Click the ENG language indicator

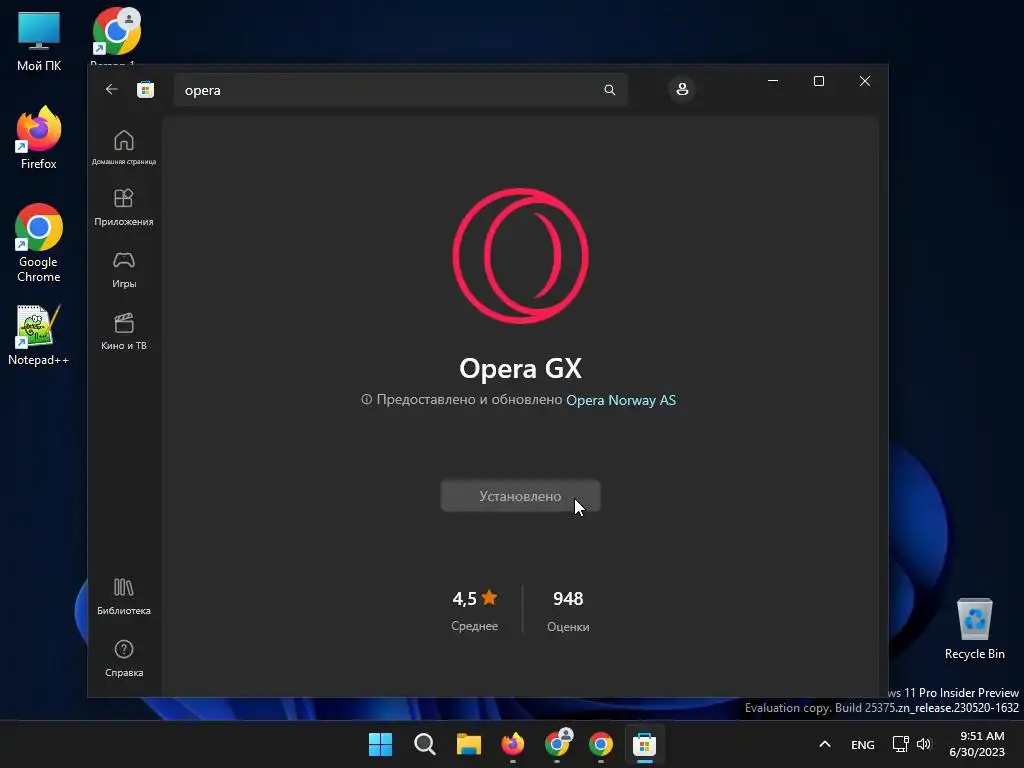click(x=863, y=744)
